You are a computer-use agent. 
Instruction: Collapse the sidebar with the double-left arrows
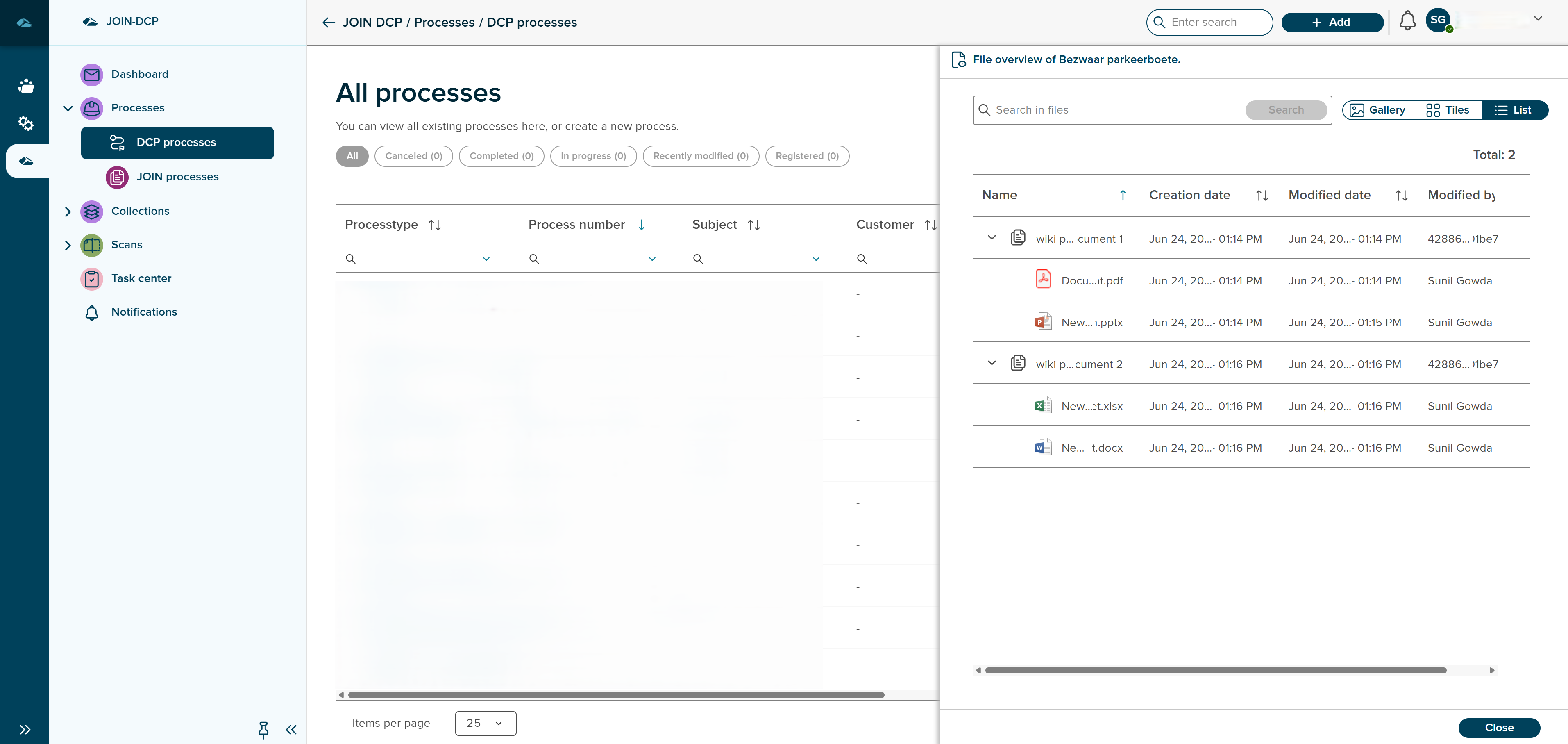pyautogui.click(x=291, y=729)
